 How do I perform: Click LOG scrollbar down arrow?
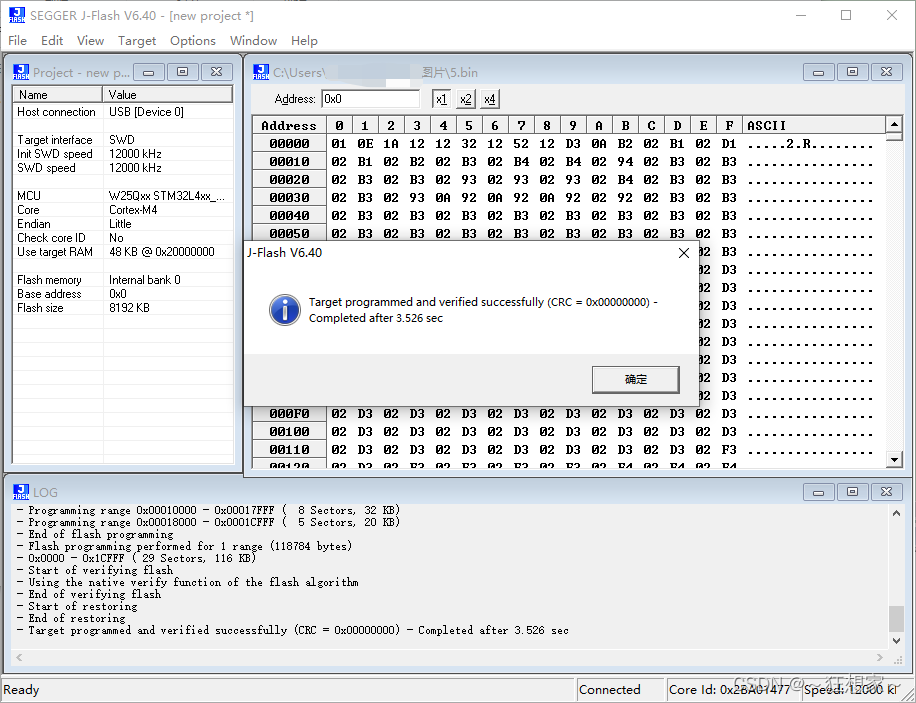click(896, 640)
